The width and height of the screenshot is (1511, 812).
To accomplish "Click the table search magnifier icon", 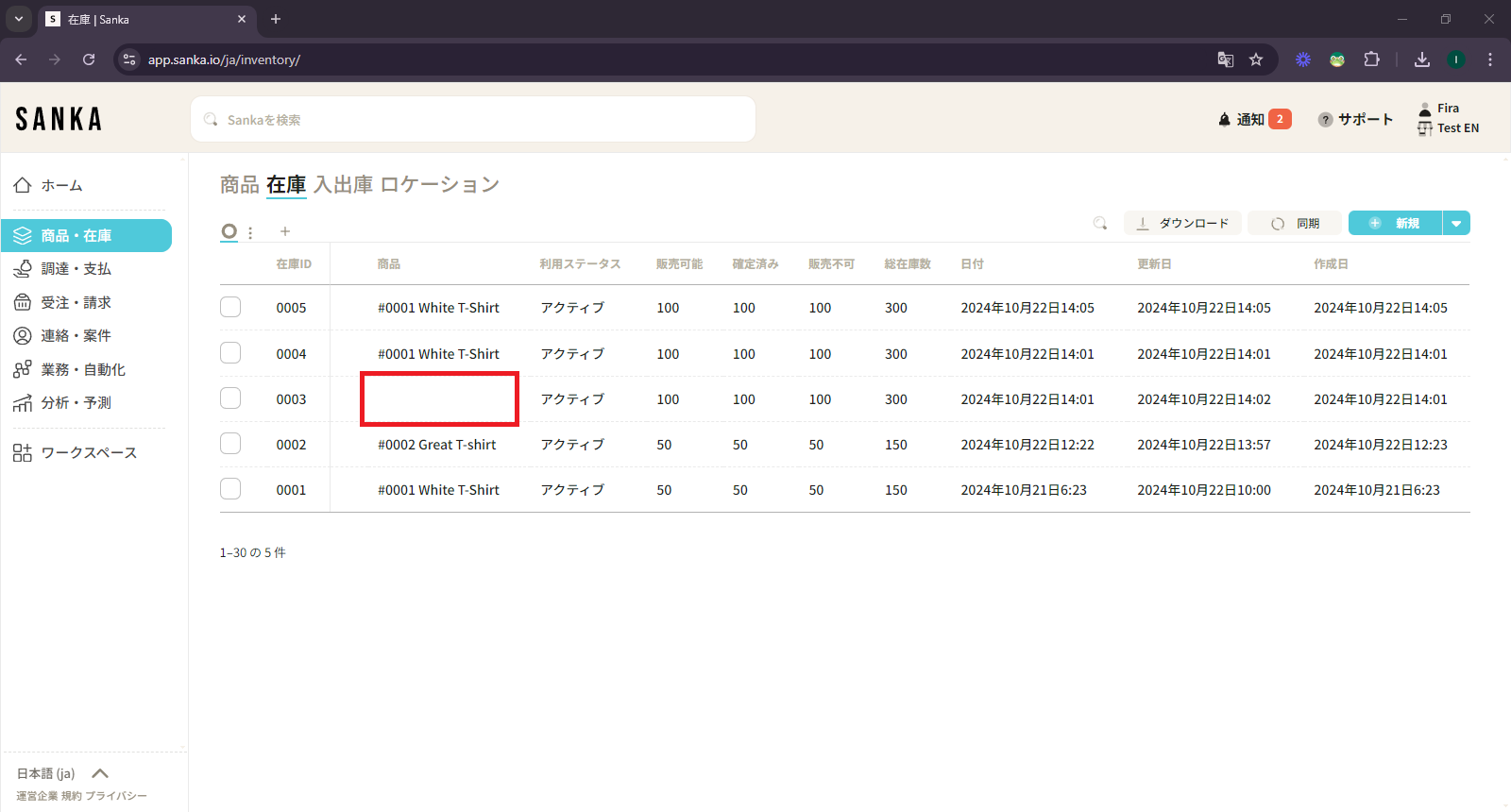I will coord(1100,224).
